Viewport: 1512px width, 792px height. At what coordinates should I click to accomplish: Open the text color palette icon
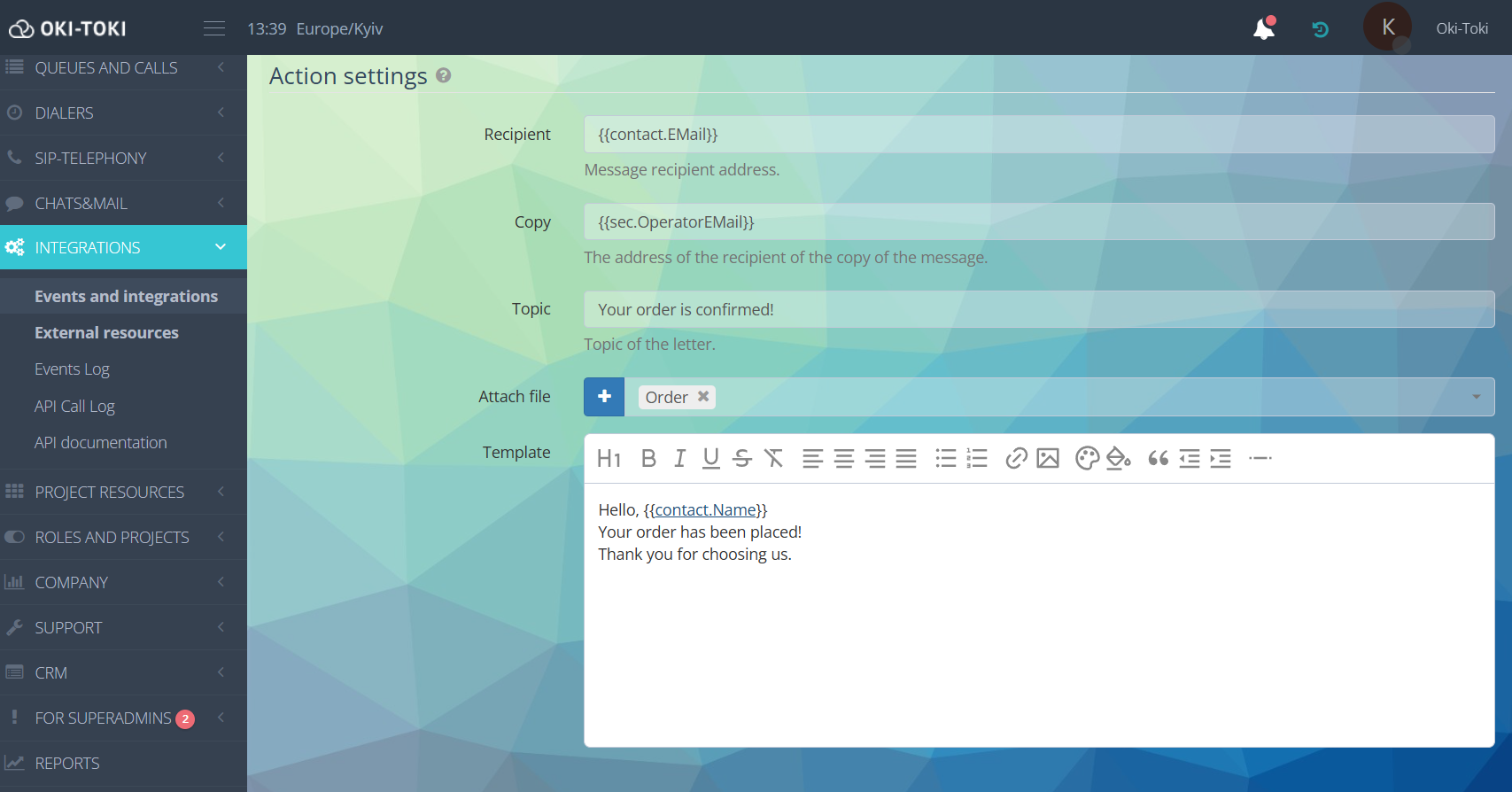(1087, 458)
